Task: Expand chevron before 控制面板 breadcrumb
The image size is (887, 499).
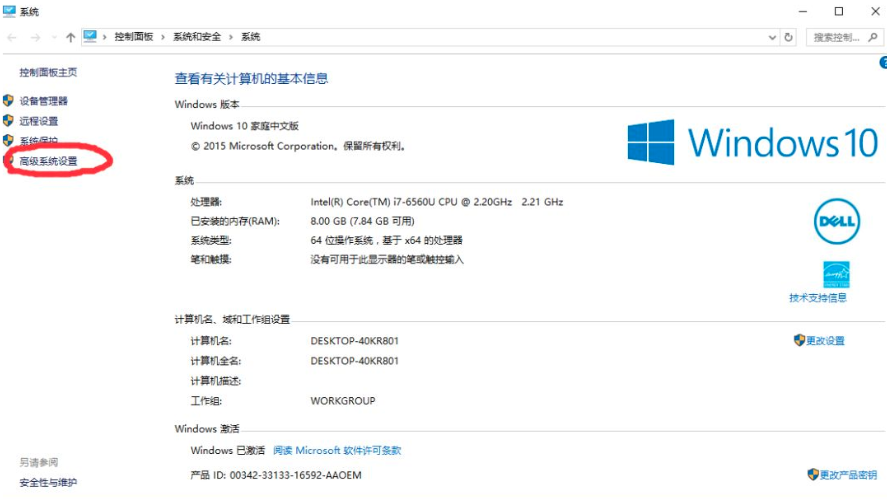Action: pos(105,37)
